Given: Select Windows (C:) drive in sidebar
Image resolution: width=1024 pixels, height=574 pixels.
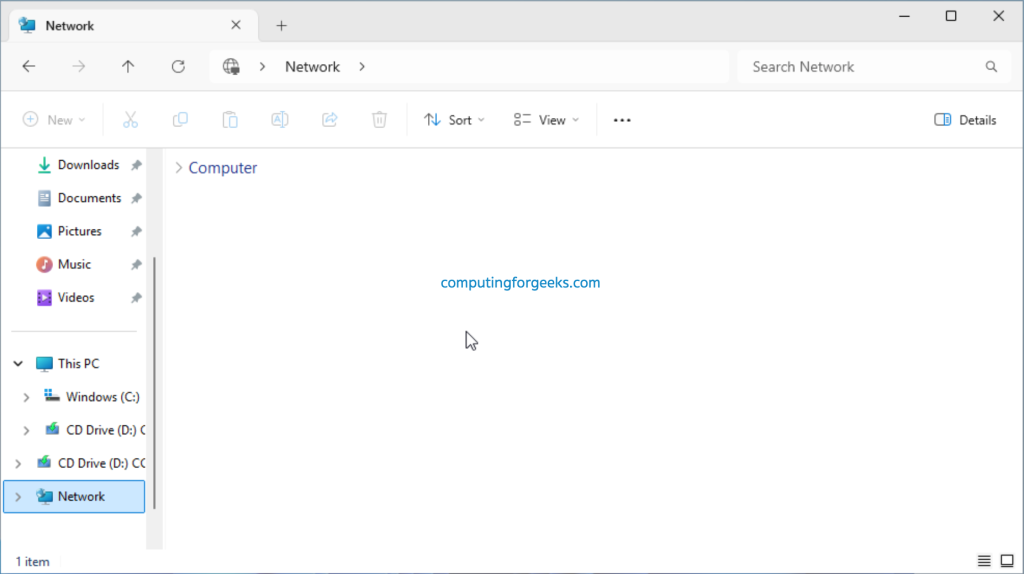Looking at the screenshot, I should 103,397.
